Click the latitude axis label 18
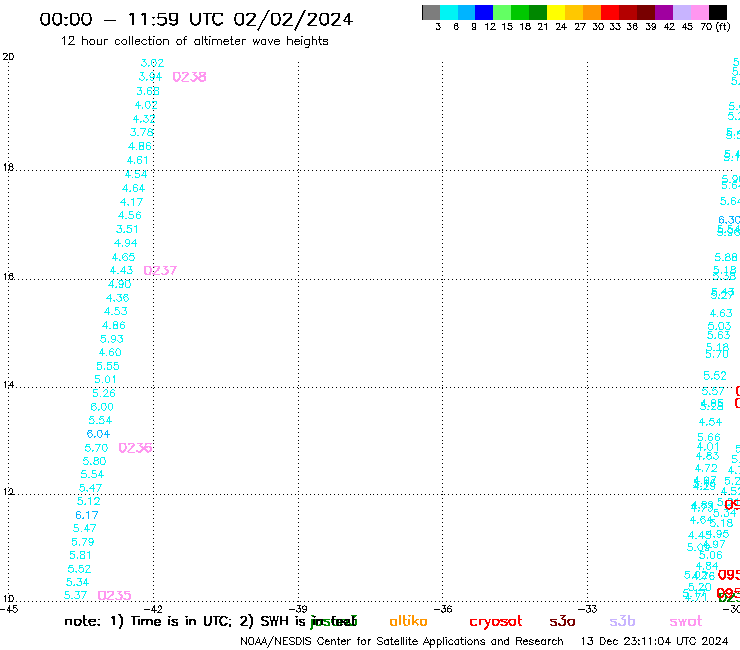Viewport: 740px width, 650px height. (x=8, y=168)
